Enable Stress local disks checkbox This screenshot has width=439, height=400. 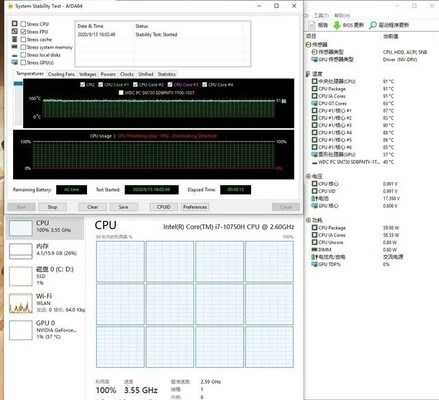click(x=23, y=55)
